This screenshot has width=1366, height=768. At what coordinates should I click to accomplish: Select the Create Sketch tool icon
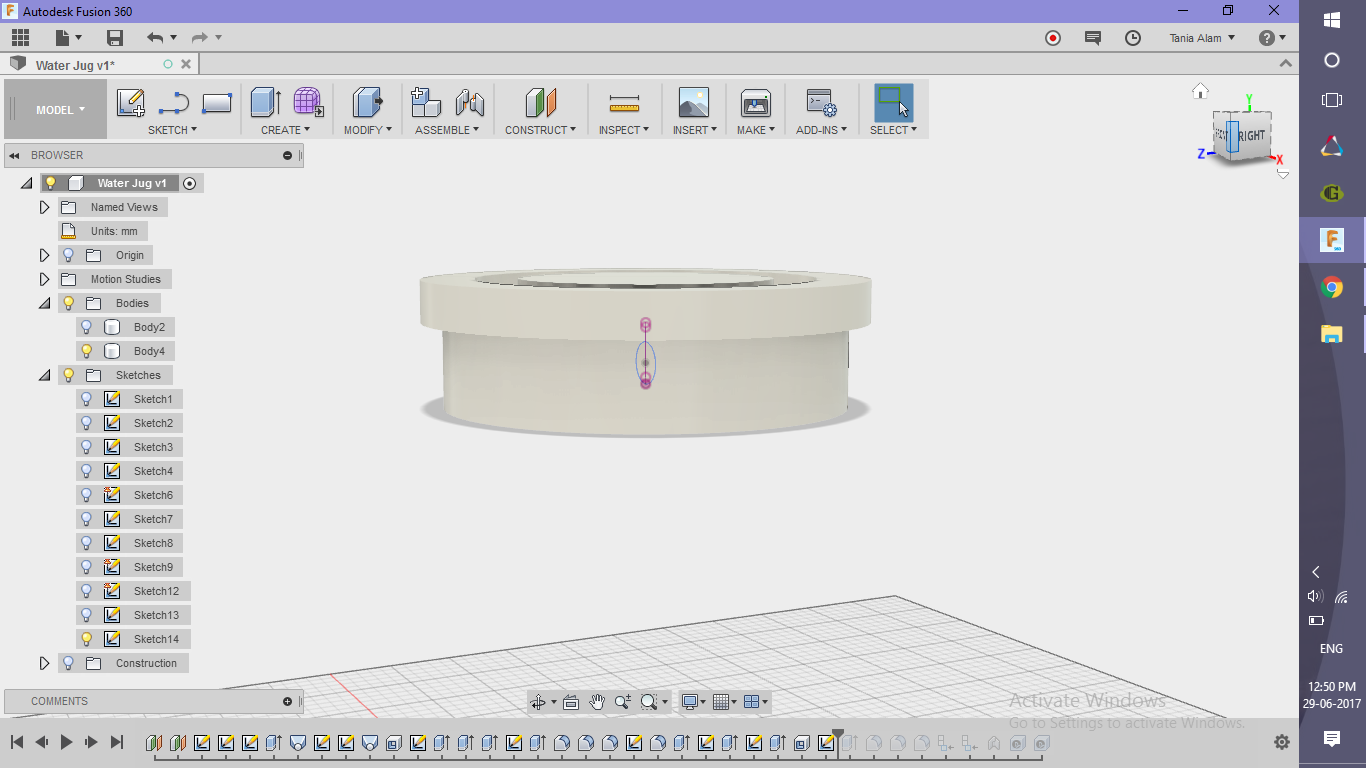(x=131, y=103)
